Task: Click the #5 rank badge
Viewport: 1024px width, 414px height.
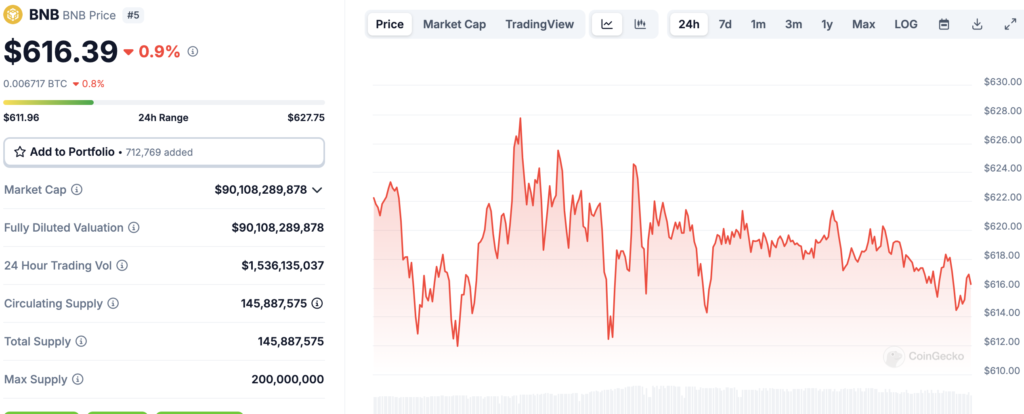Action: (132, 16)
